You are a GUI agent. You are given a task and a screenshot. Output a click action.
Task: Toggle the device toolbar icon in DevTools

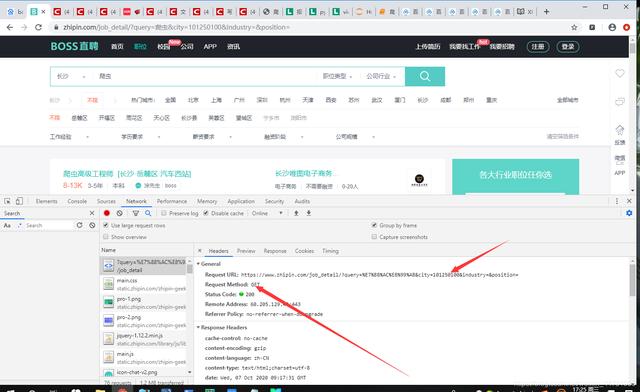19,201
